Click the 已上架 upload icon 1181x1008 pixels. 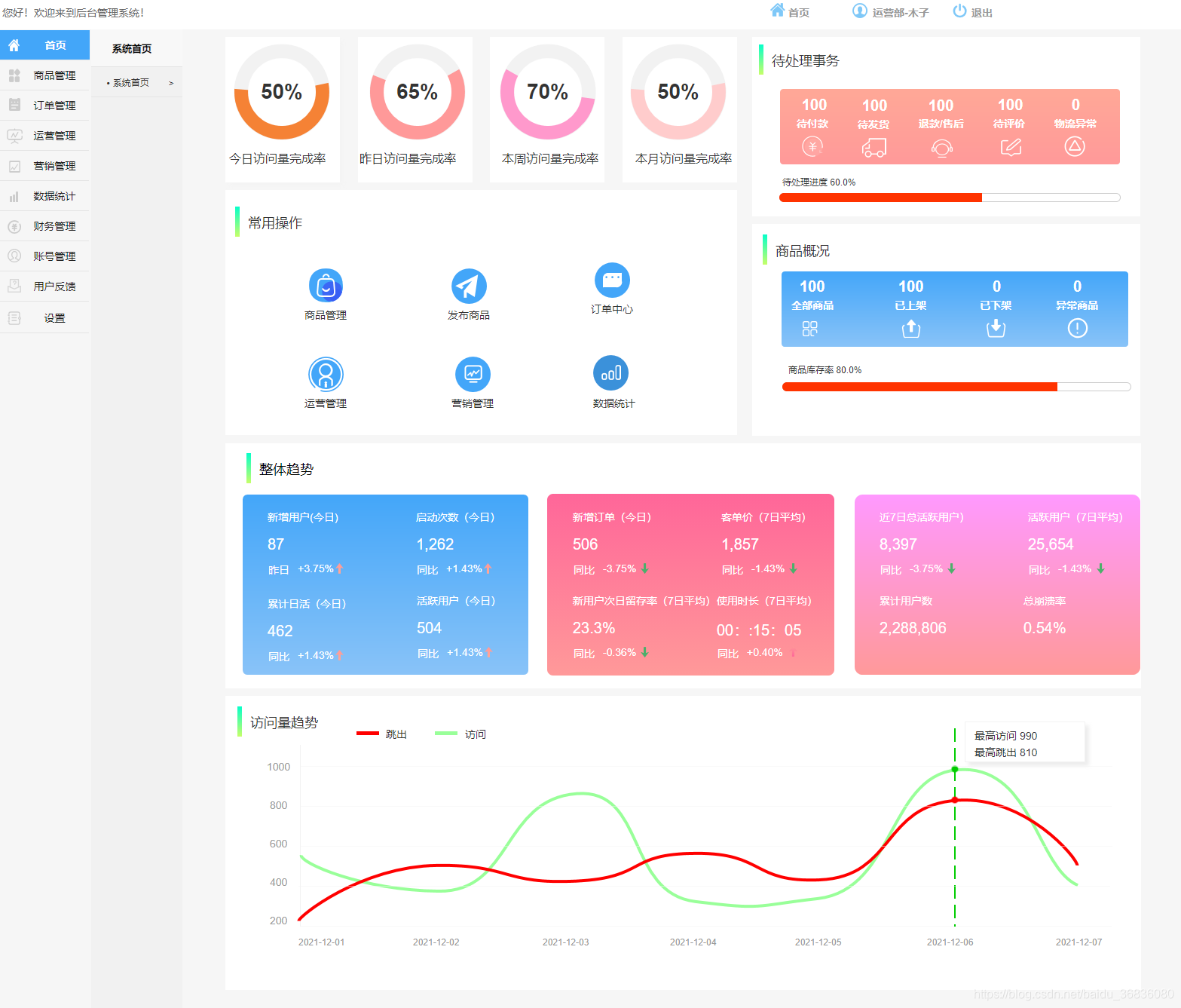coord(910,328)
